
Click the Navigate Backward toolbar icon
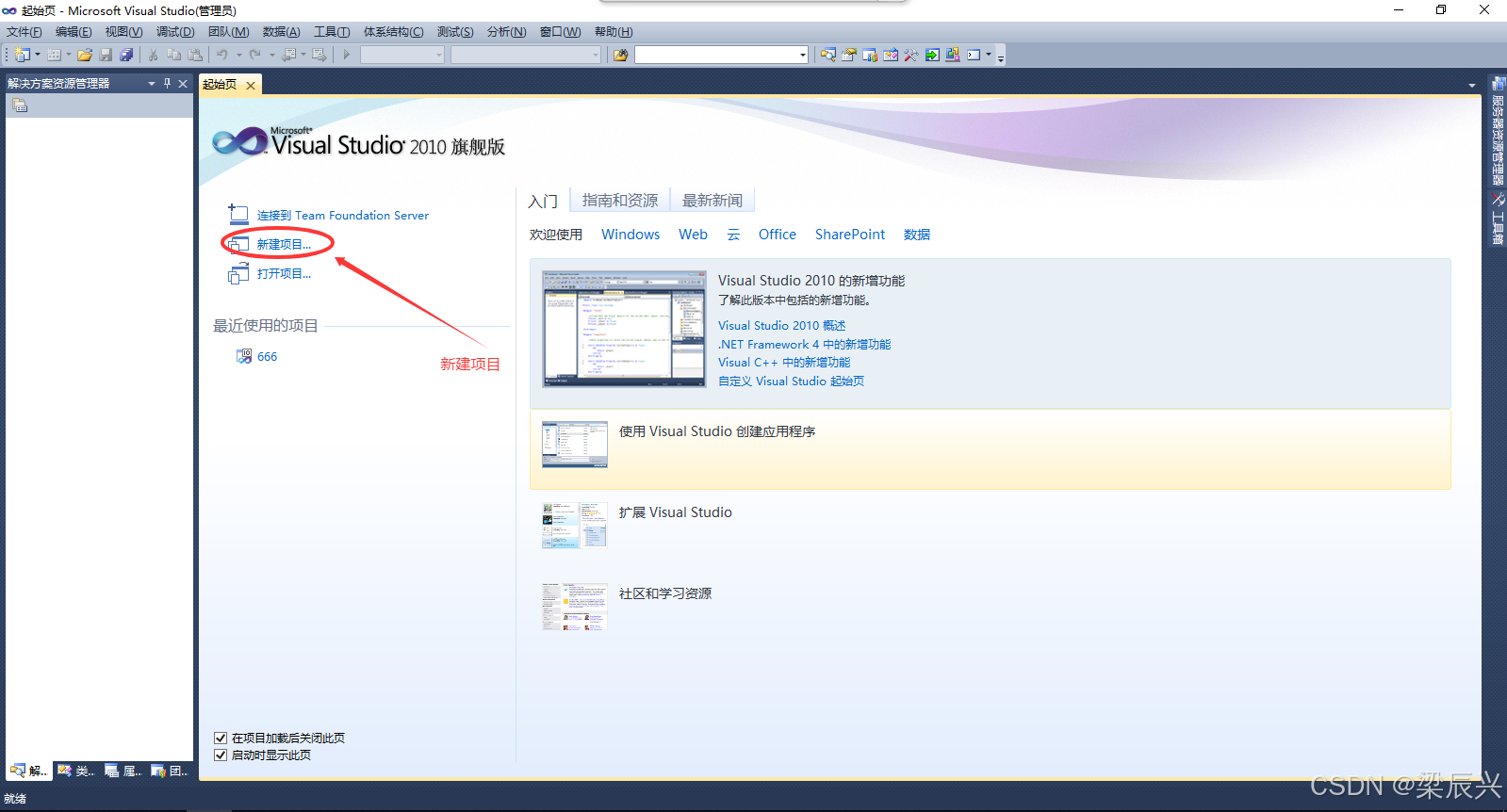[288, 55]
